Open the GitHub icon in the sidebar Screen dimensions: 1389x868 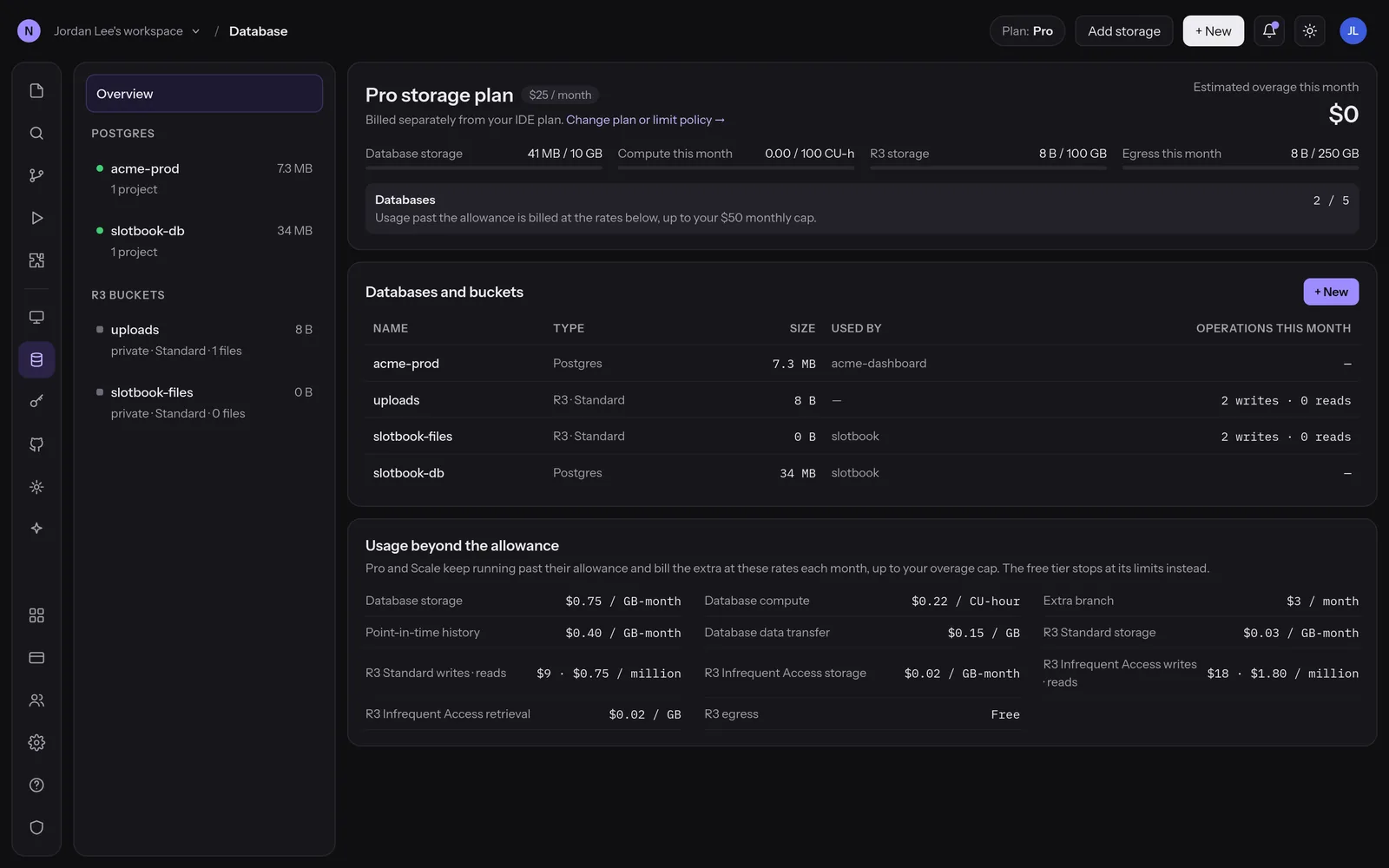36,444
